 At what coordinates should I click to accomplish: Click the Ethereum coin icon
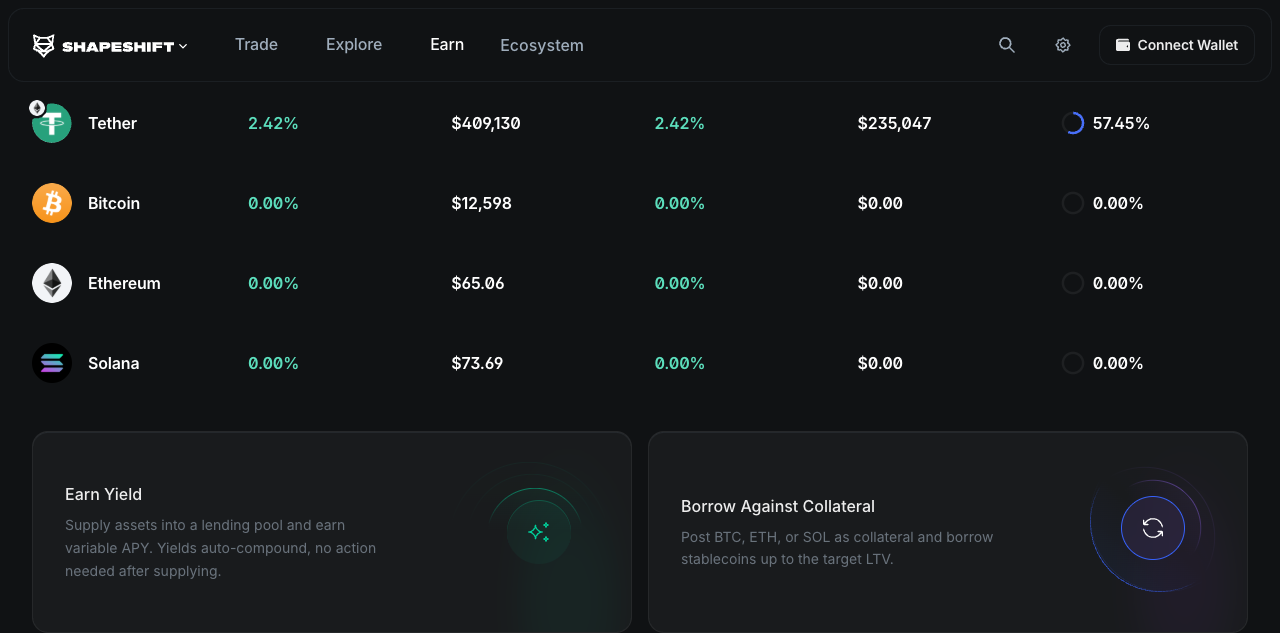pyautogui.click(x=52, y=283)
